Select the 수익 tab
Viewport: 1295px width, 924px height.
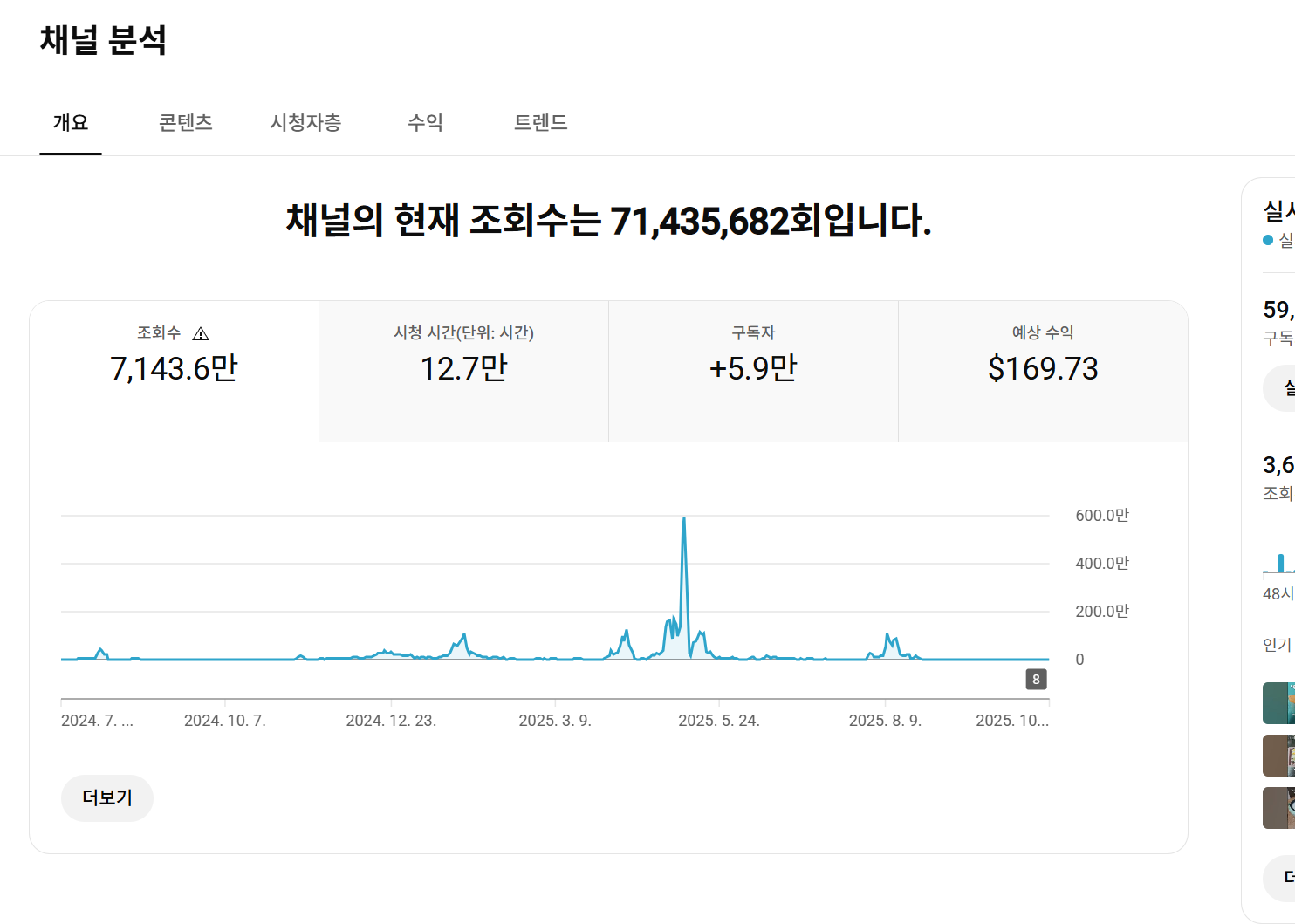426,123
